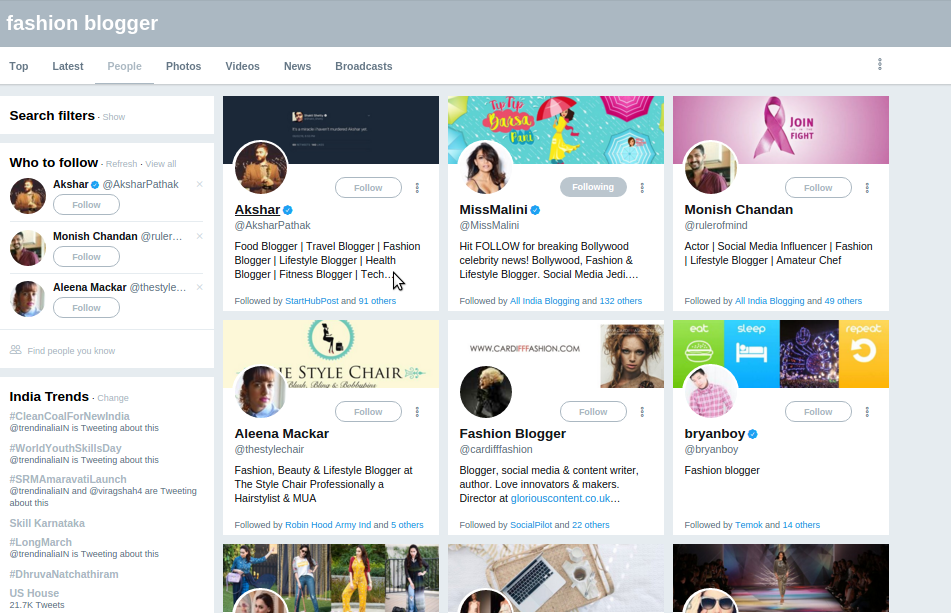
Task: Follow Monish Chandan in Who to follow
Action: click(87, 257)
